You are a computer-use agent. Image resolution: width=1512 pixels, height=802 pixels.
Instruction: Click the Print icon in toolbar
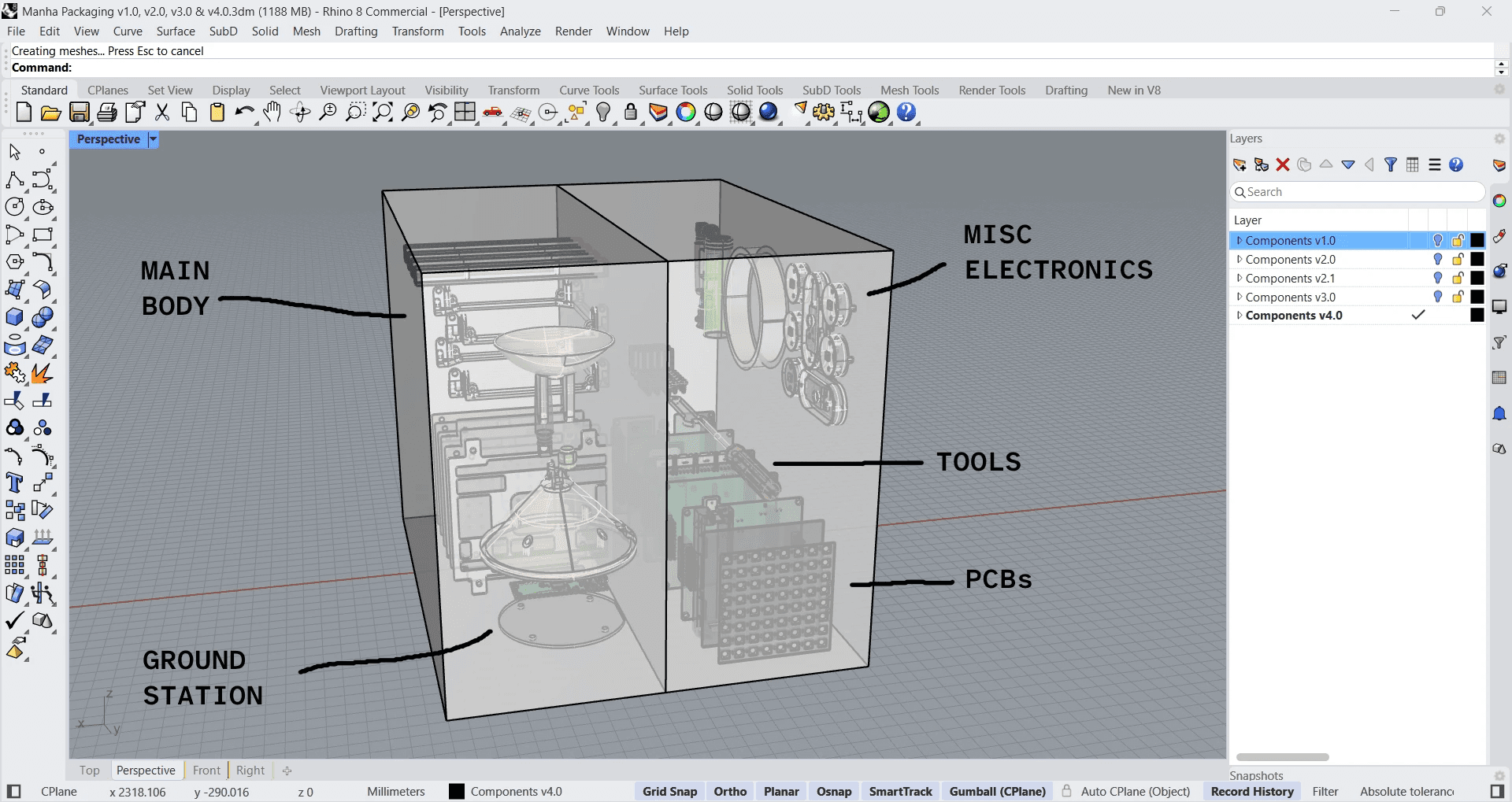(x=107, y=113)
